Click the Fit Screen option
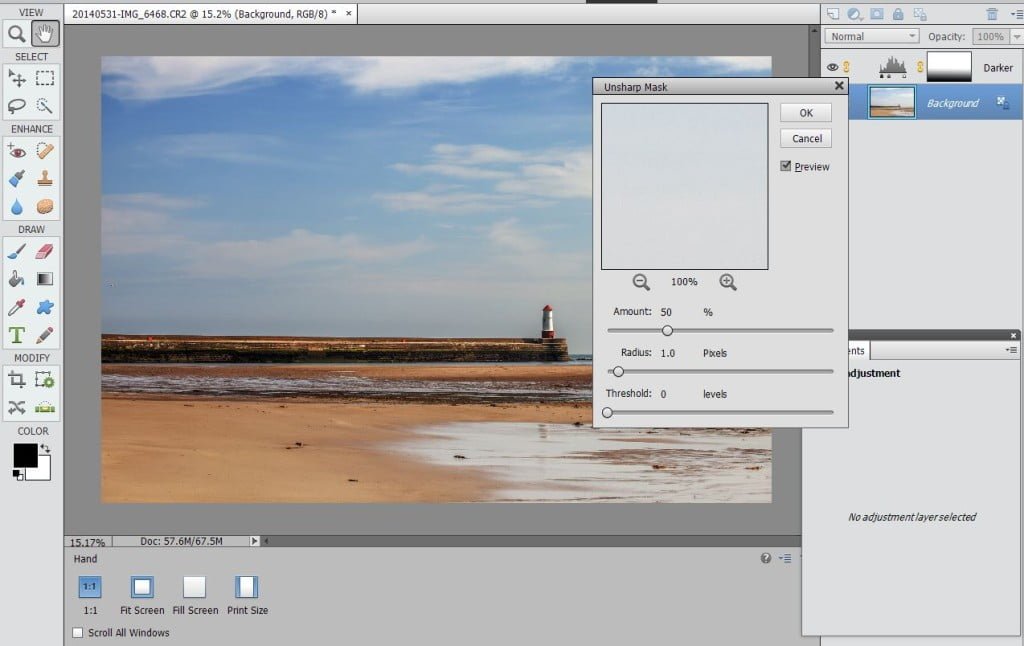Screen dimensions: 1024x646 click(142, 595)
